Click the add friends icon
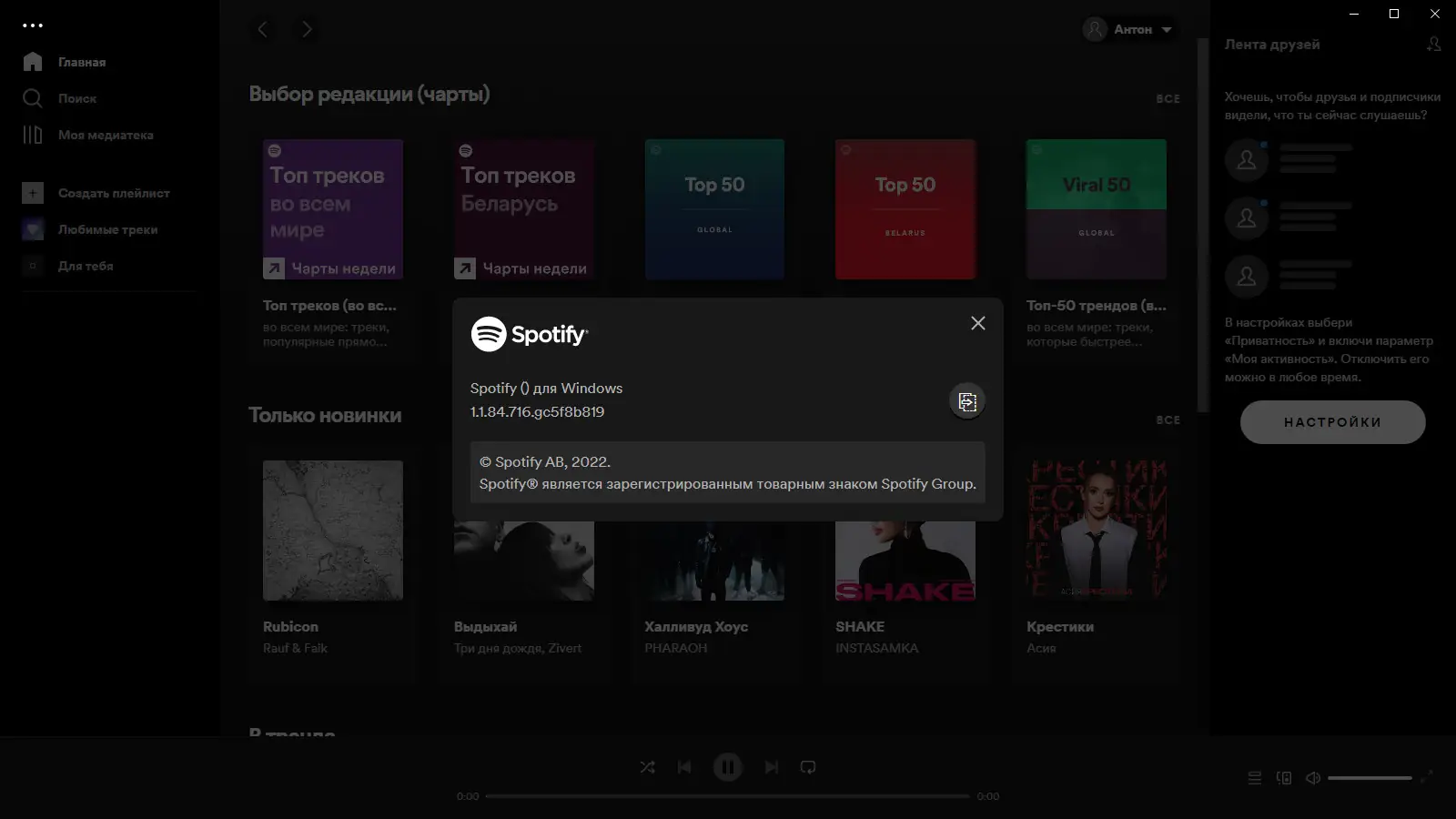 [1434, 44]
